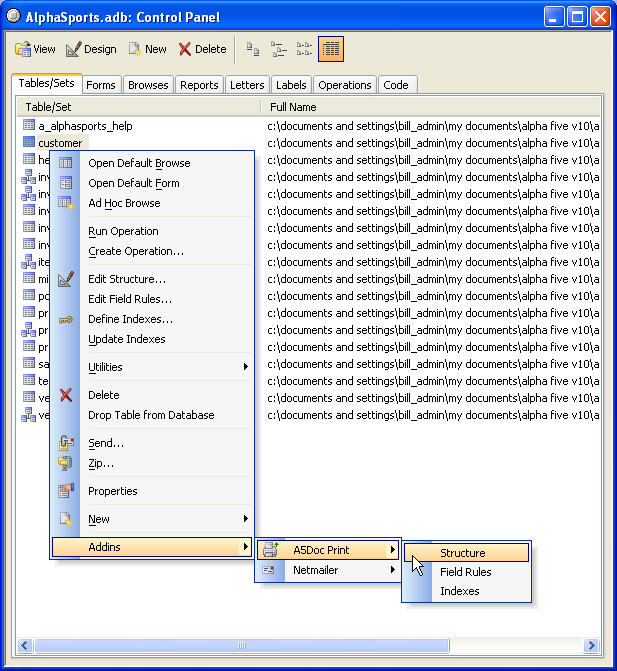The width and height of the screenshot is (617, 671).
Task: Click the red X Delete menu icon
Action: pyautogui.click(x=66, y=395)
